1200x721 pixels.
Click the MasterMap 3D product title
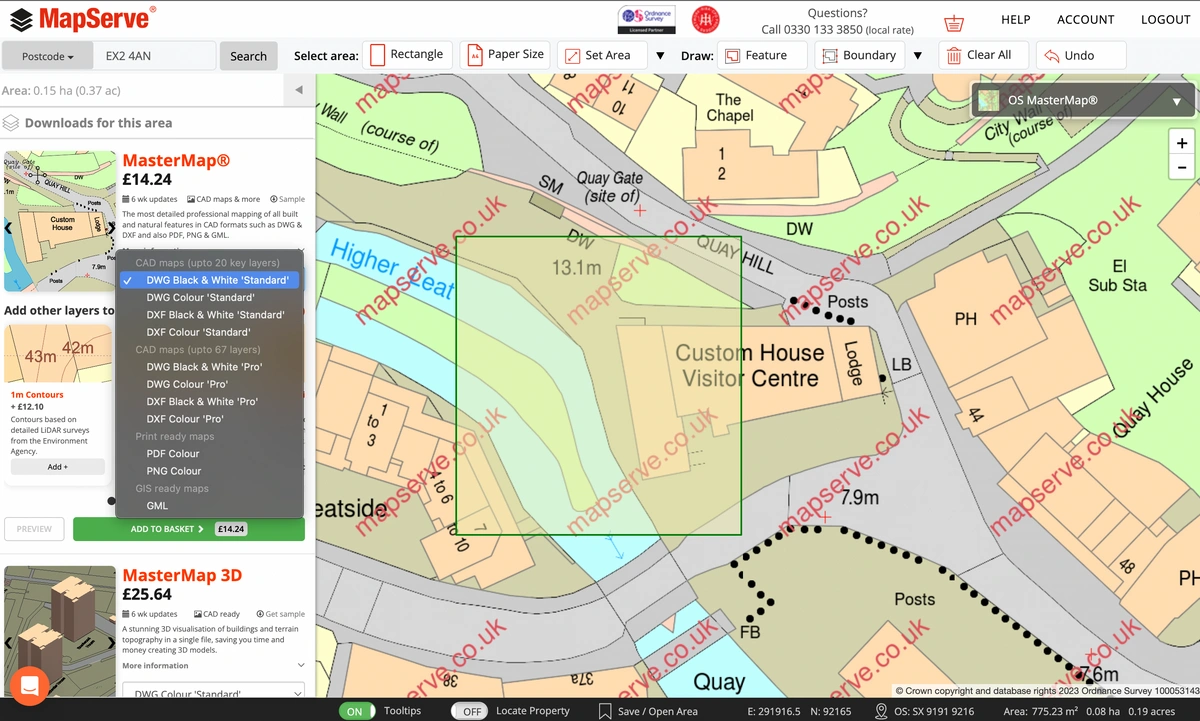tap(182, 575)
